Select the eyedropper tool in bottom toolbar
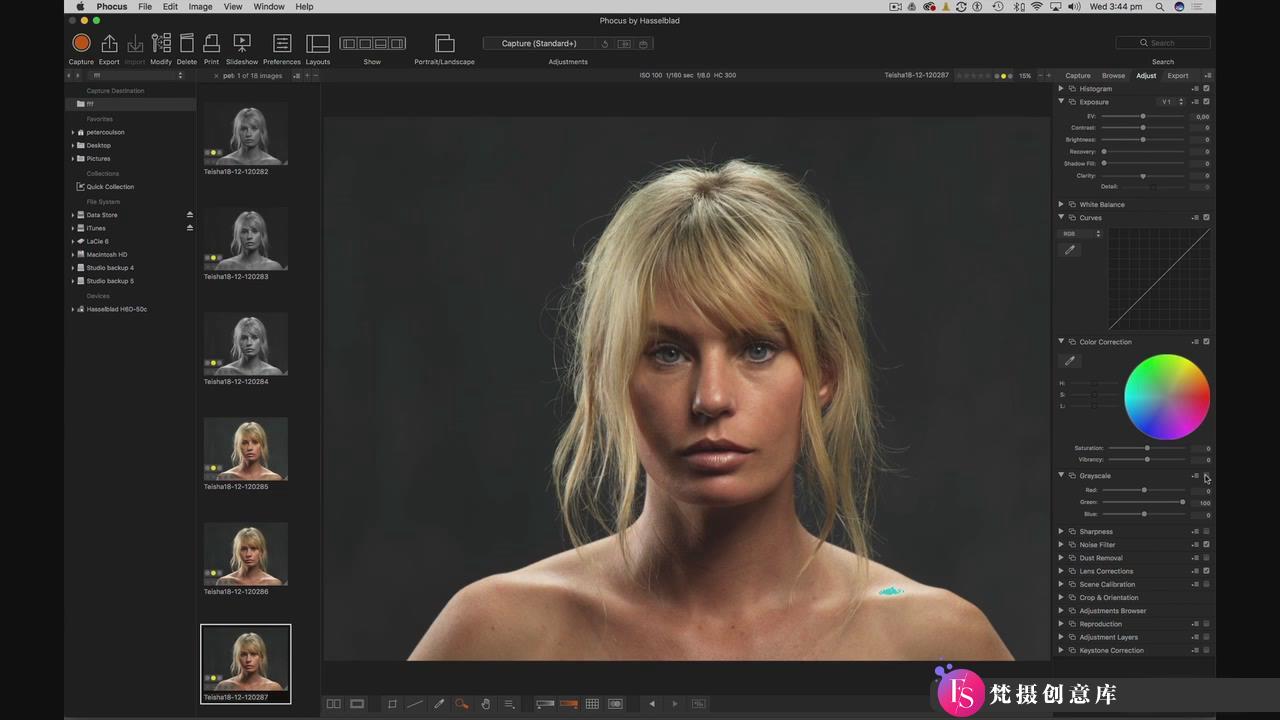Screen dimensions: 1280x720 pos(439,704)
